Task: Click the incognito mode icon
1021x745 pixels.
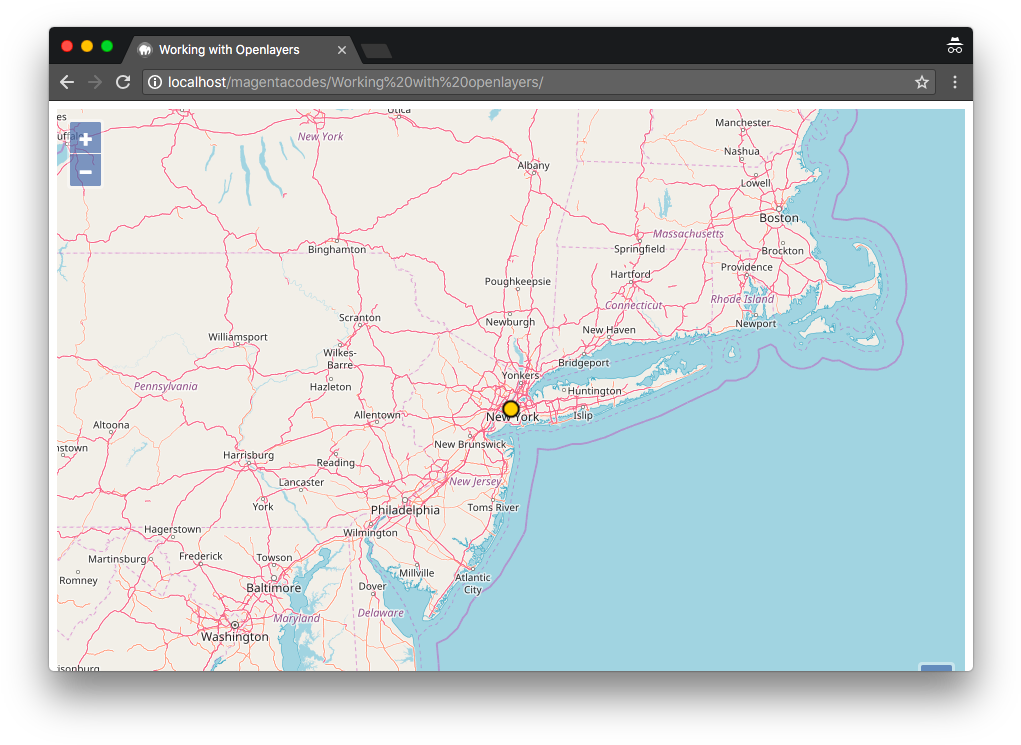Action: coord(955,46)
